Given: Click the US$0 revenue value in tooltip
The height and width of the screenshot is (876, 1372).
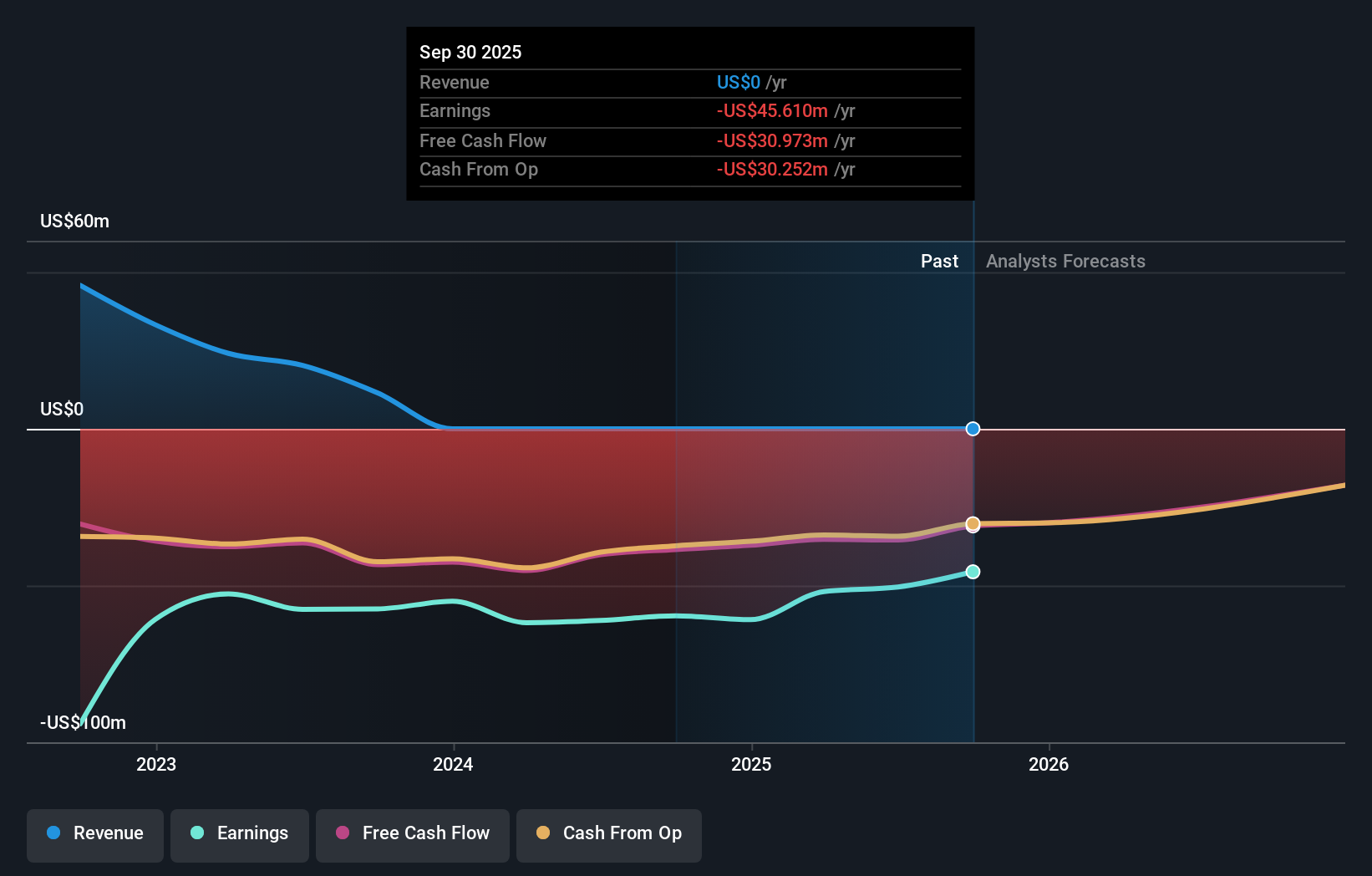Looking at the screenshot, I should (x=739, y=83).
